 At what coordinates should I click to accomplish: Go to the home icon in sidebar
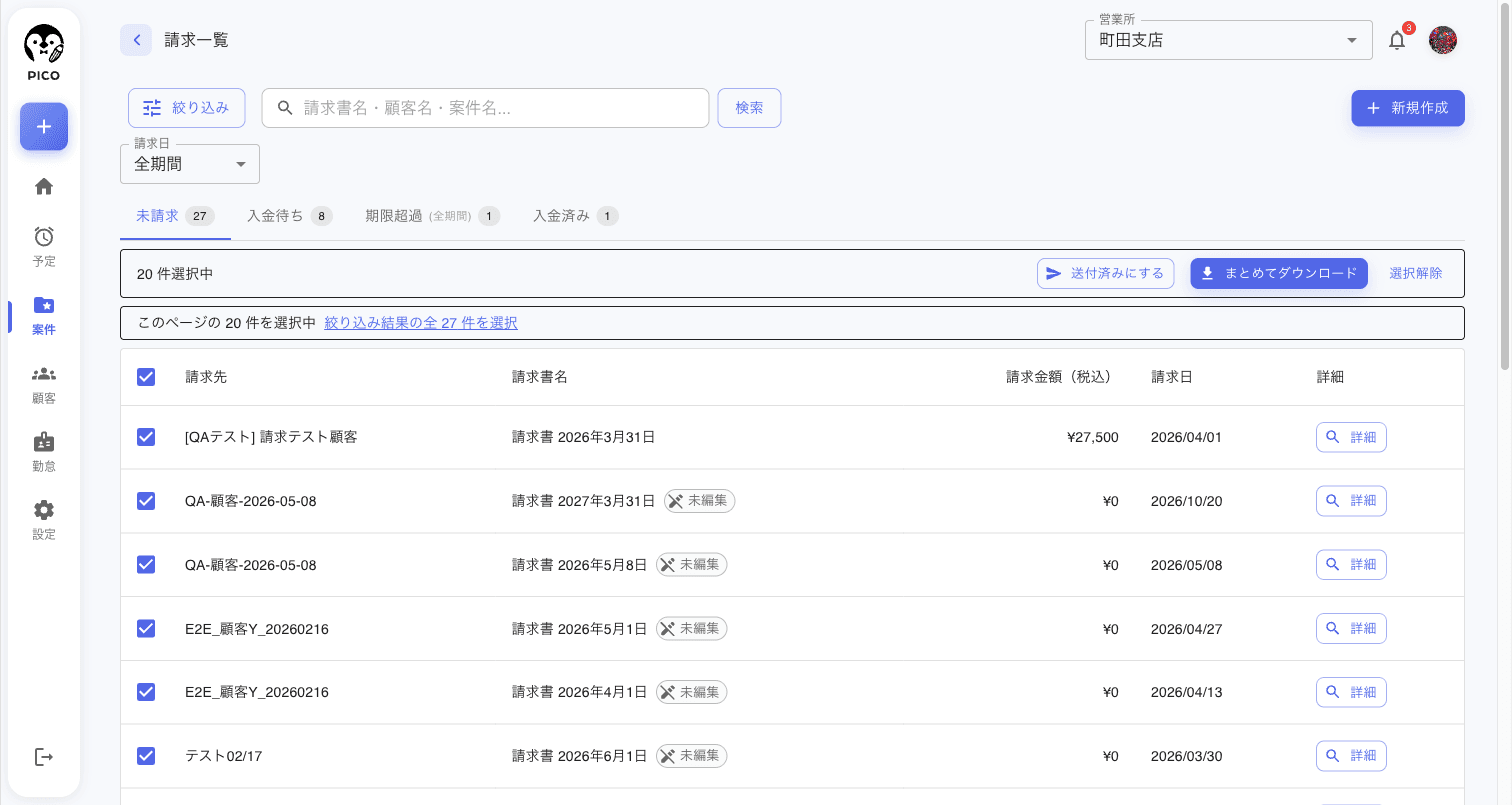pyautogui.click(x=44, y=186)
